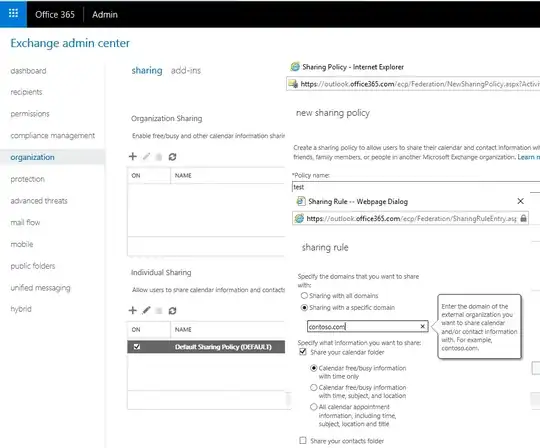Image resolution: width=540 pixels, height=448 pixels.
Task: Click the ON column header under Organization Sharing
Action: [149, 175]
